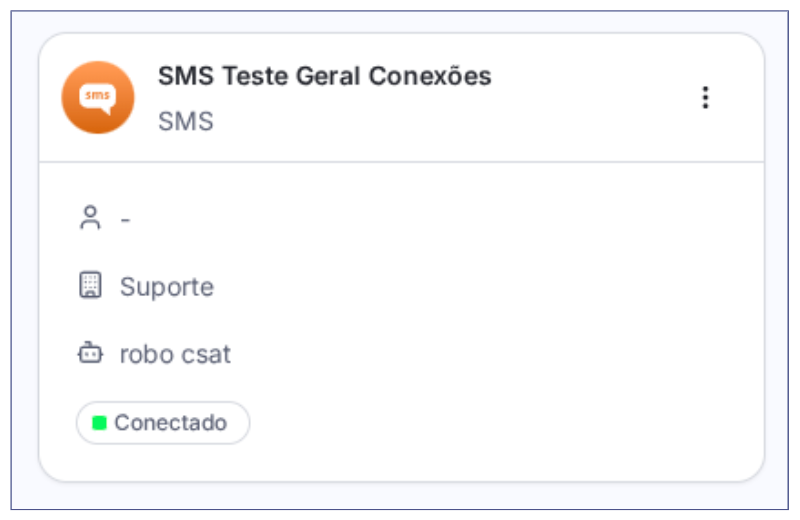Click the word csat in the bot name
Screen dimensions: 800x520
point(207,354)
